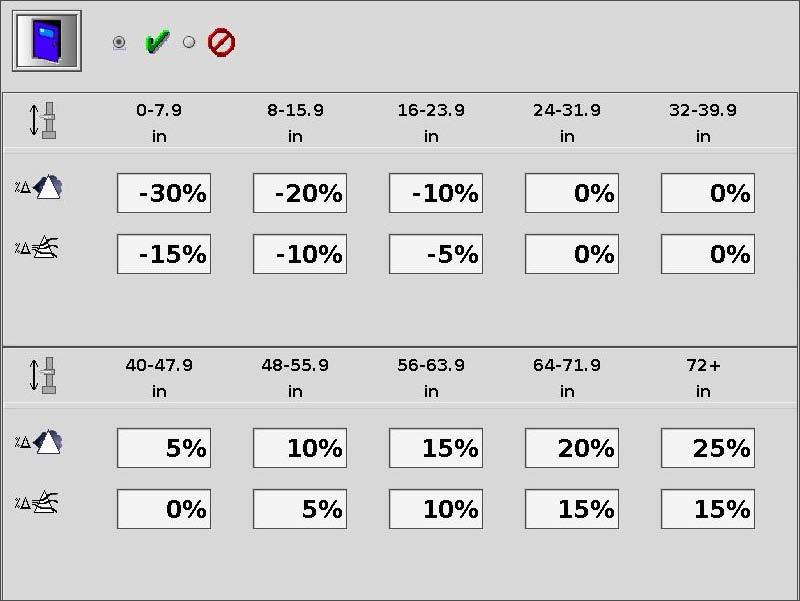Image resolution: width=800 pixels, height=601 pixels.
Task: Select the disabled radio button beside red circle
Action: [189, 42]
